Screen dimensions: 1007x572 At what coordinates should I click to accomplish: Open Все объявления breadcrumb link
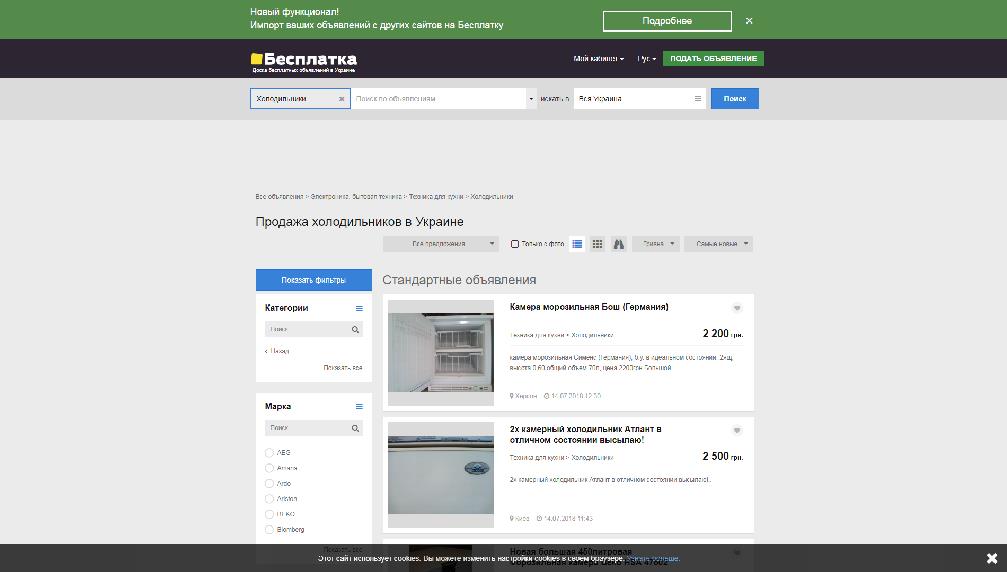(x=279, y=196)
